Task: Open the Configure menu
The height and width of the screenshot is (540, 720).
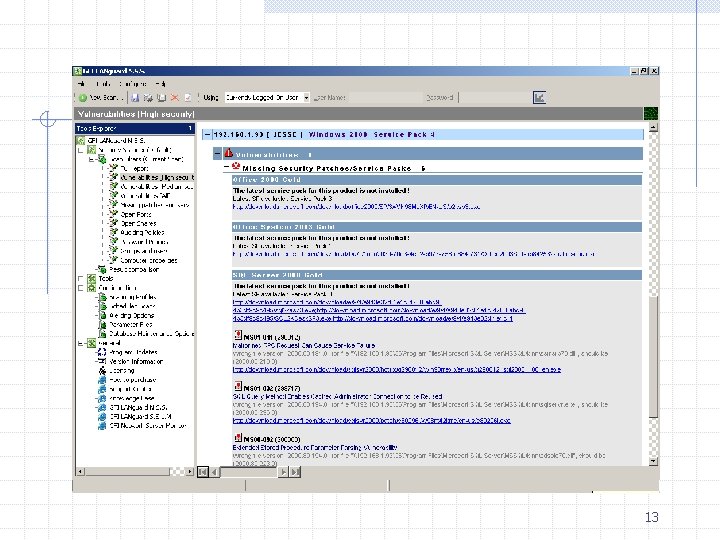Action: [x=133, y=84]
